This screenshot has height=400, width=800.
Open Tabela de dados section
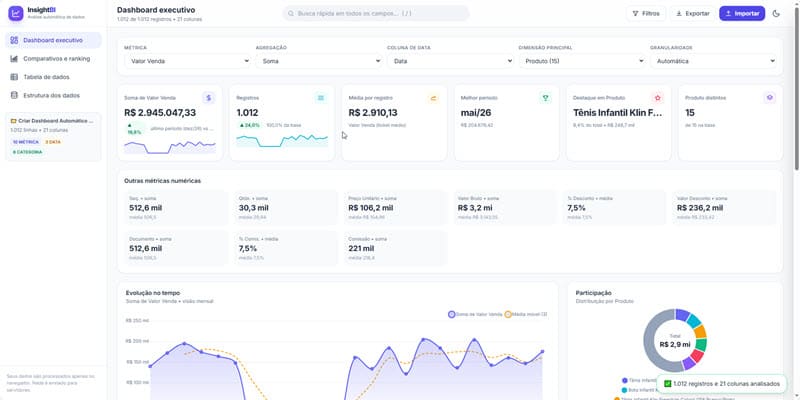53,77
